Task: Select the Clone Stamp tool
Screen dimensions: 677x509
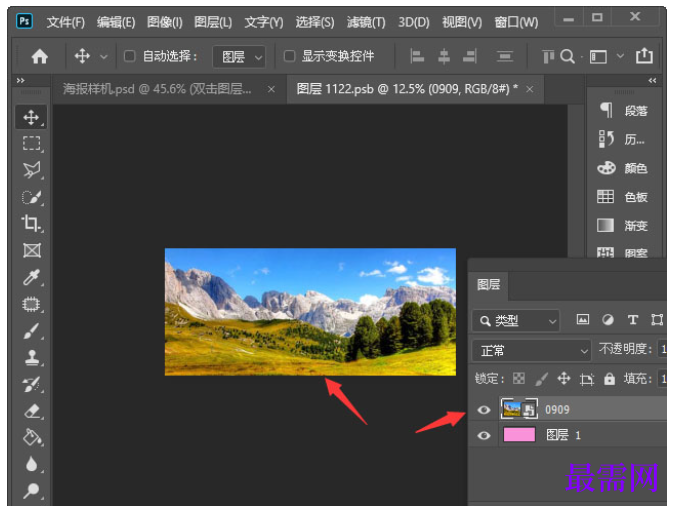Action: coord(32,357)
